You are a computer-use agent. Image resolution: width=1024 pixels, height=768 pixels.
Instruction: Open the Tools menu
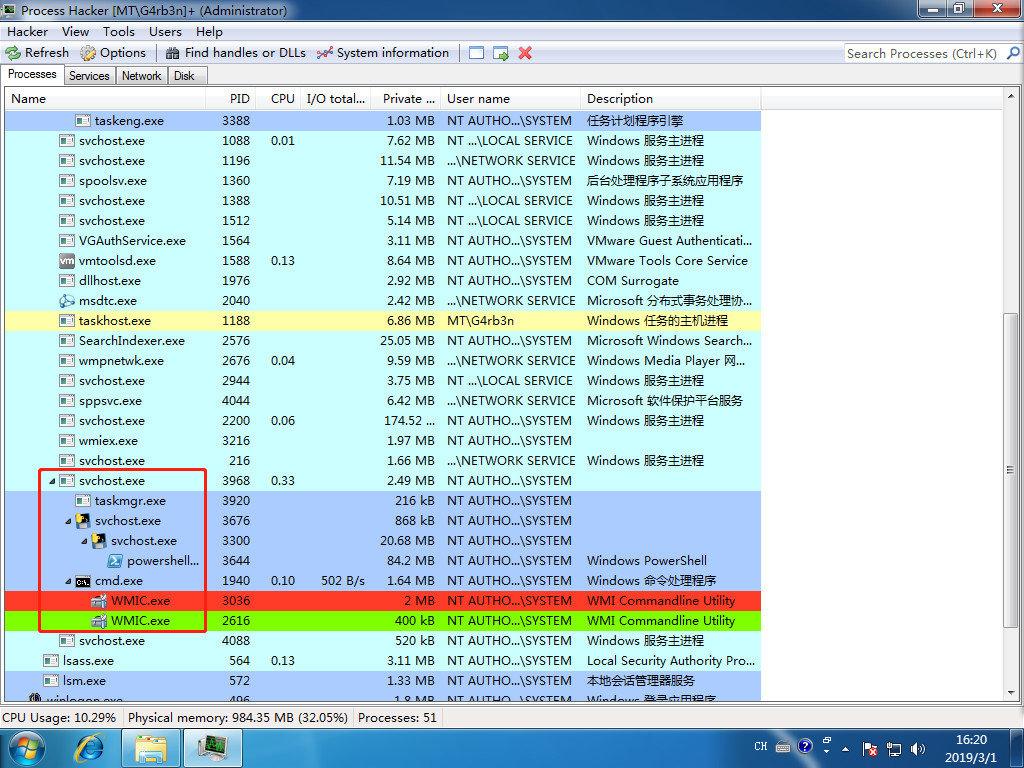[118, 31]
